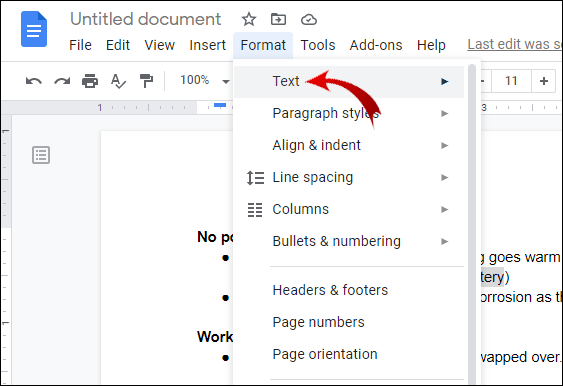Run spelling and grammar check
Screen dimensions: 563x386
pos(118,81)
